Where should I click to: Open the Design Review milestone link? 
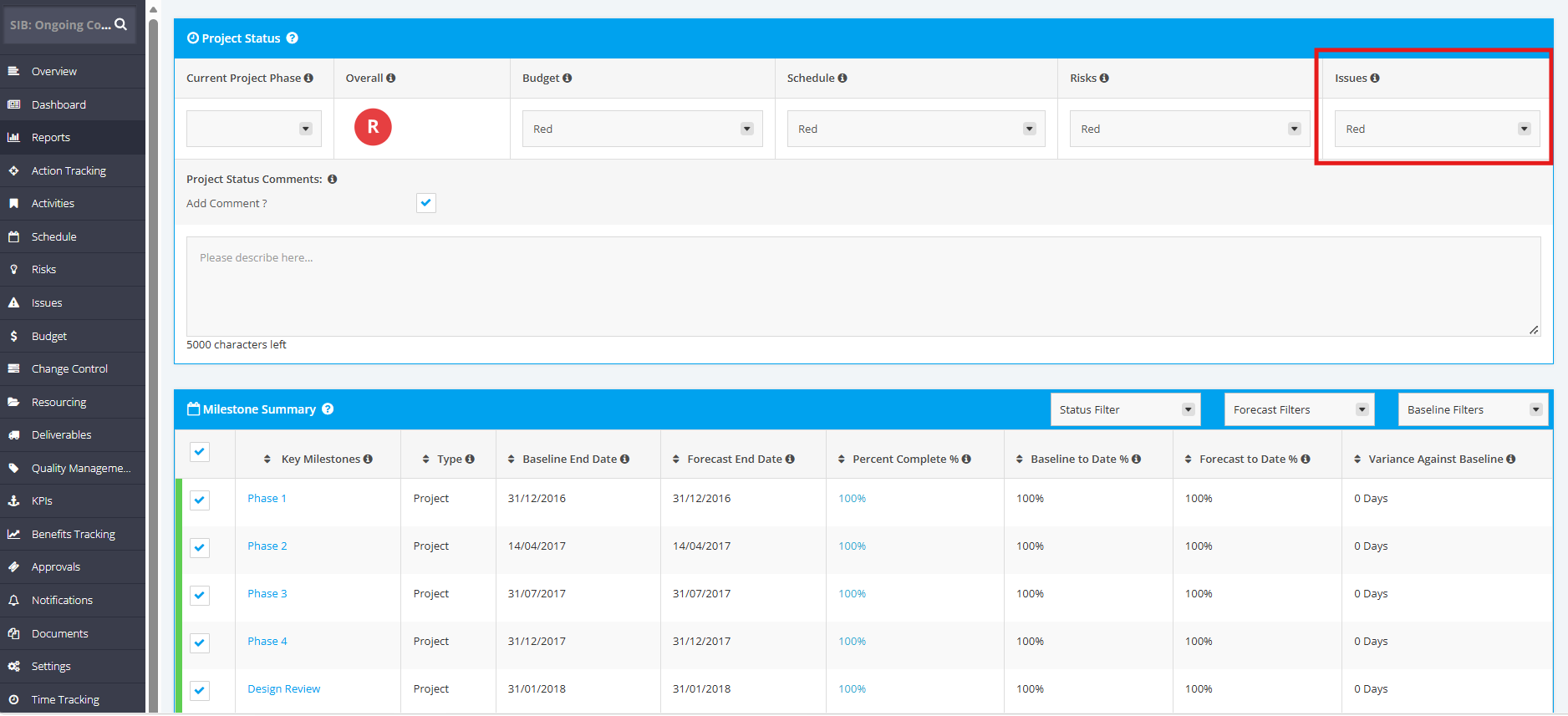(284, 688)
